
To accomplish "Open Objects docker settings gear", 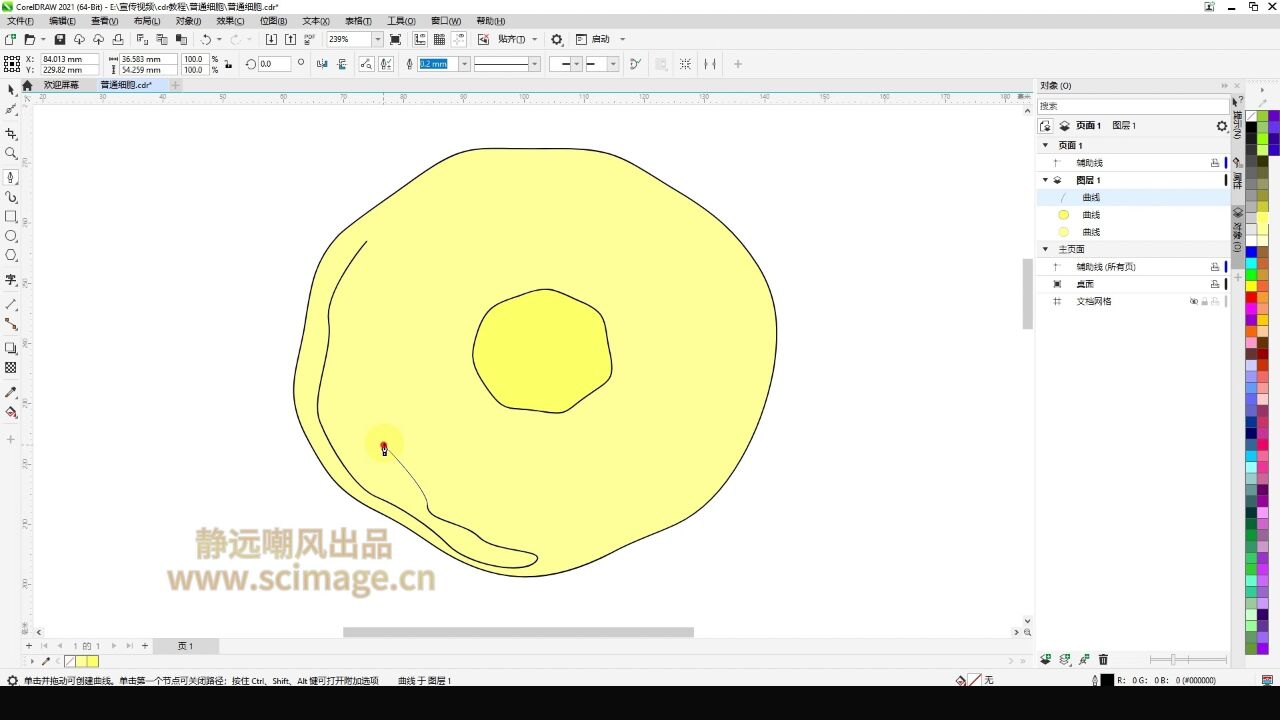I will pos(1221,126).
